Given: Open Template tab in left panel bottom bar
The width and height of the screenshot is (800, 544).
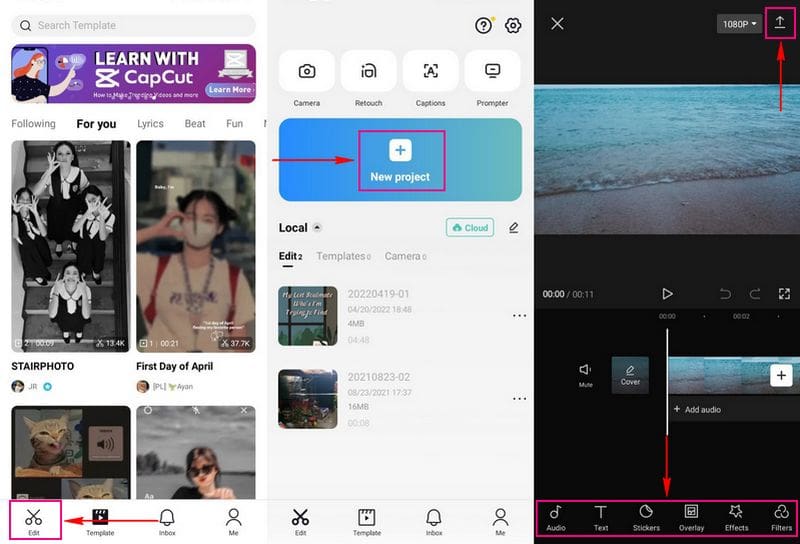Looking at the screenshot, I should point(100,522).
